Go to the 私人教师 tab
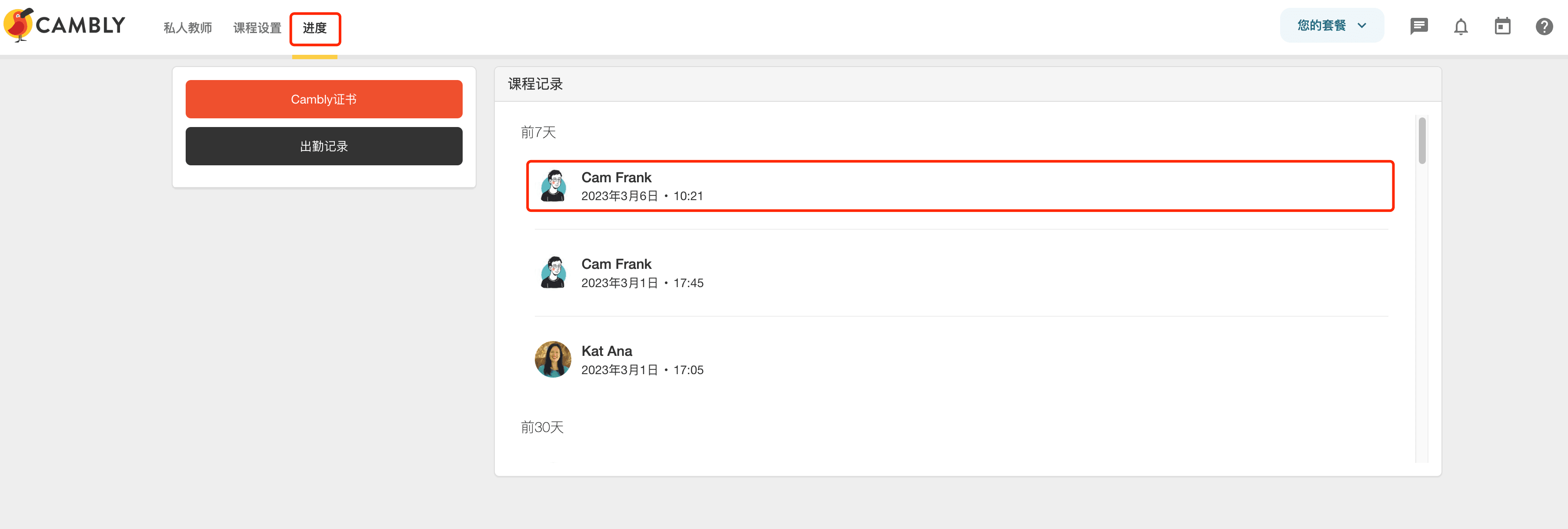This screenshot has height=529, width=1568. click(x=187, y=28)
